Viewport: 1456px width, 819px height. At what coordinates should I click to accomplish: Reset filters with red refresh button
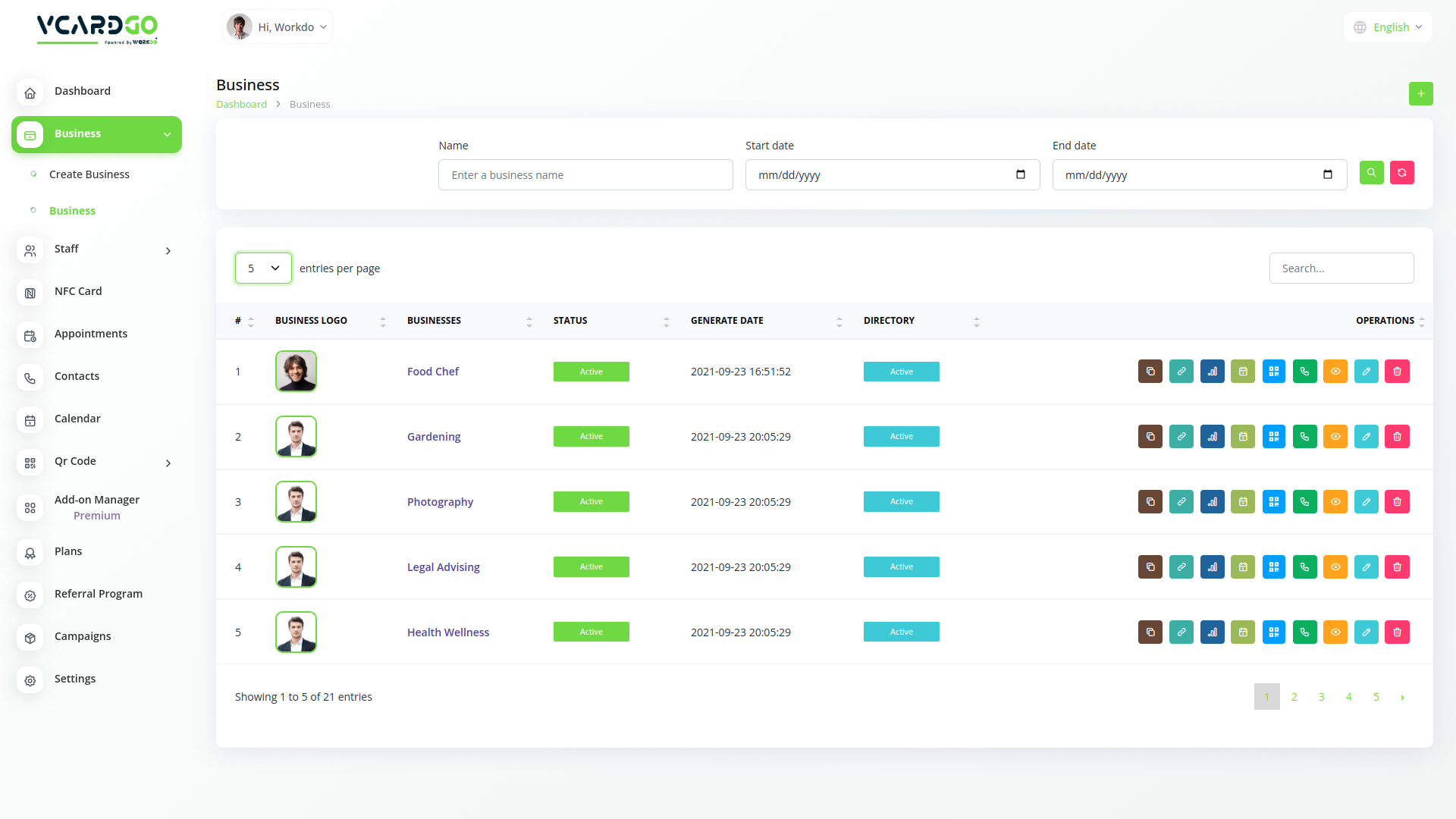(1401, 173)
